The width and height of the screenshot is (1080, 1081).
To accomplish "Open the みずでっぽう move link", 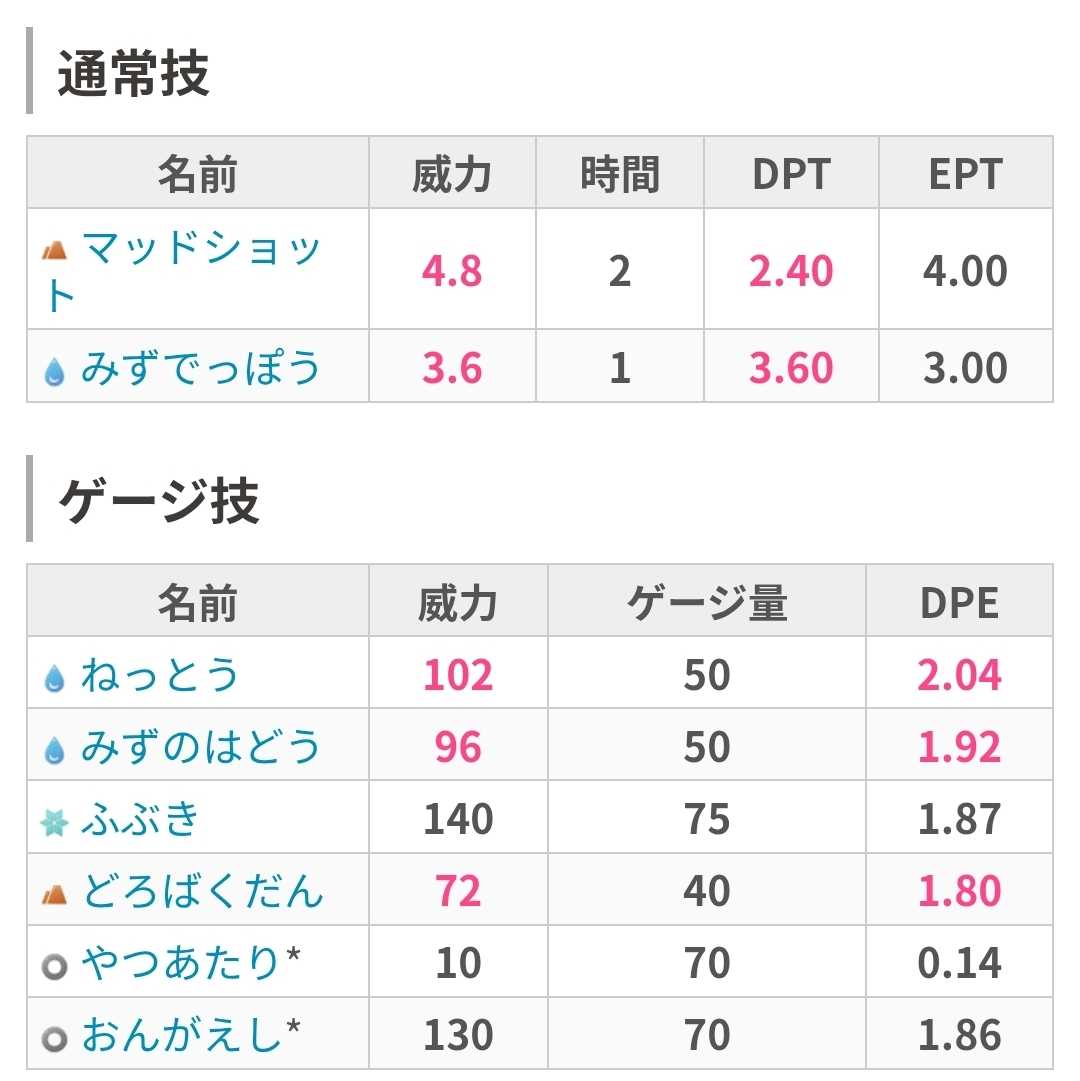I will click(x=201, y=367).
